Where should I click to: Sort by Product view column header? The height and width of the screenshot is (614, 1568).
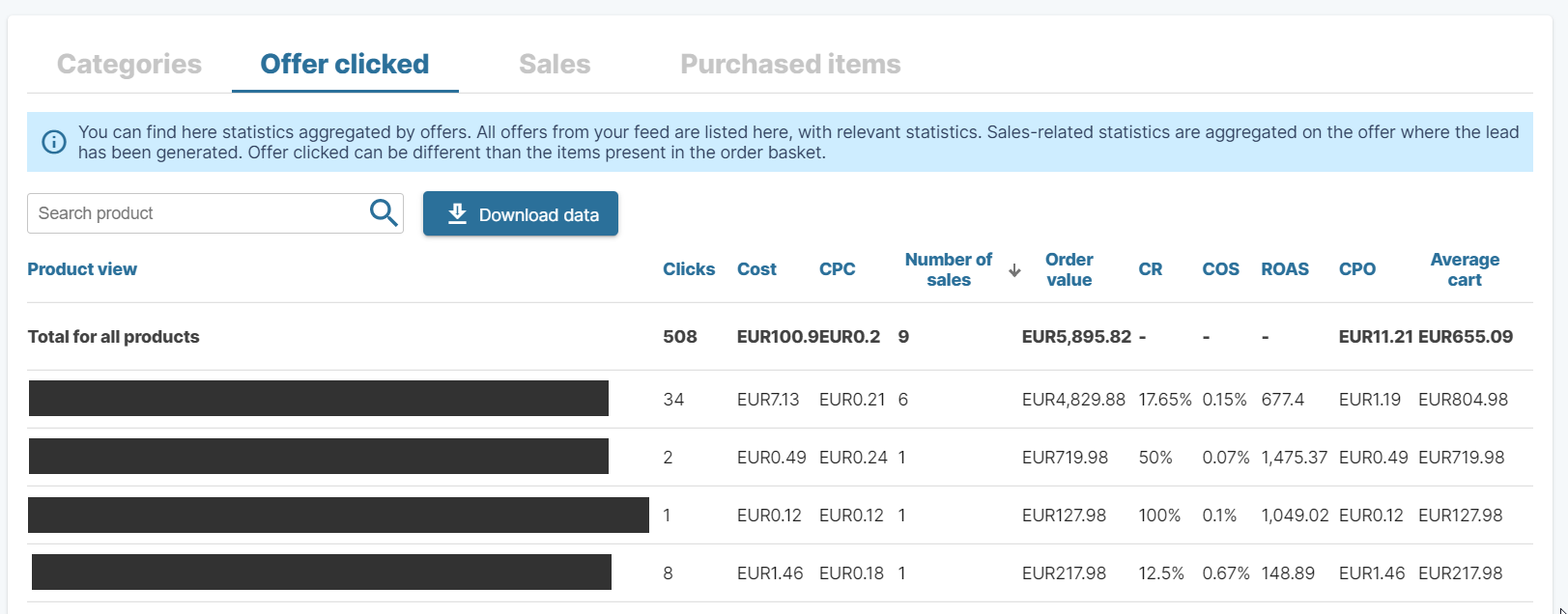82,269
